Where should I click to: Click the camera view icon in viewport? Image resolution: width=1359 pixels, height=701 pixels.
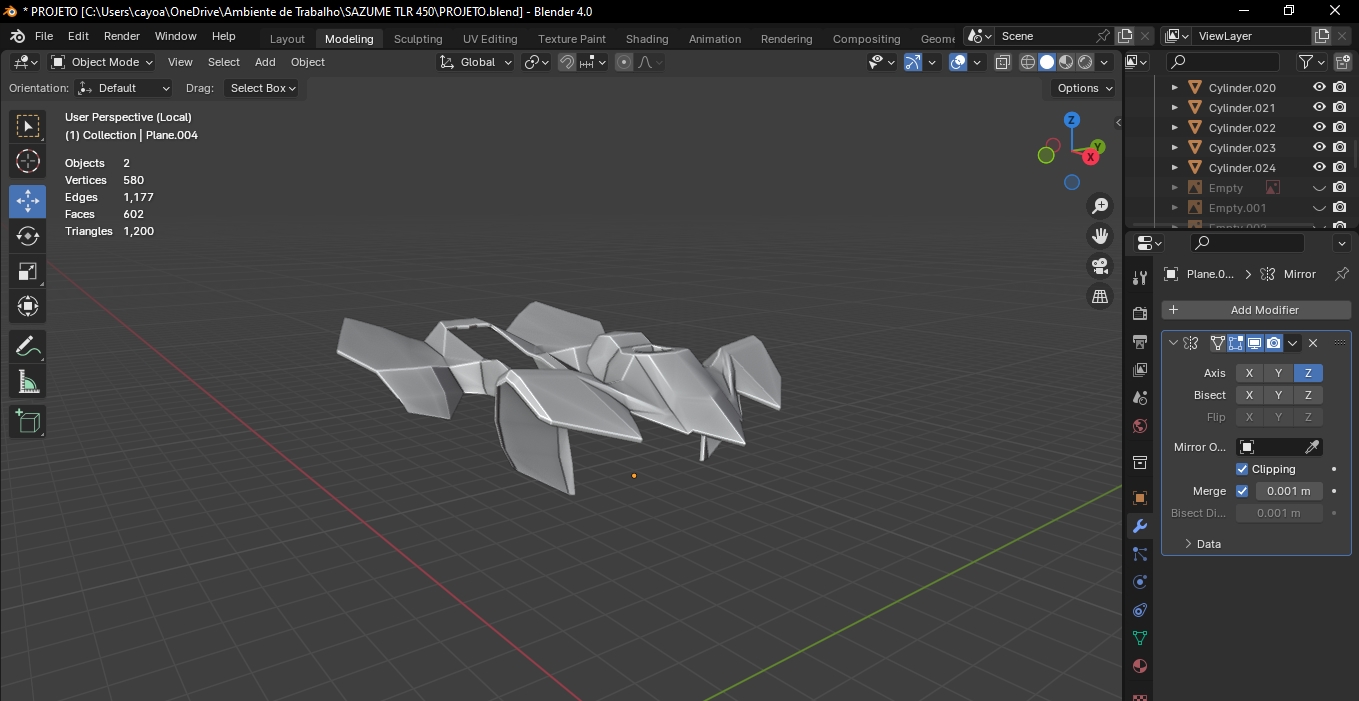click(x=1100, y=266)
